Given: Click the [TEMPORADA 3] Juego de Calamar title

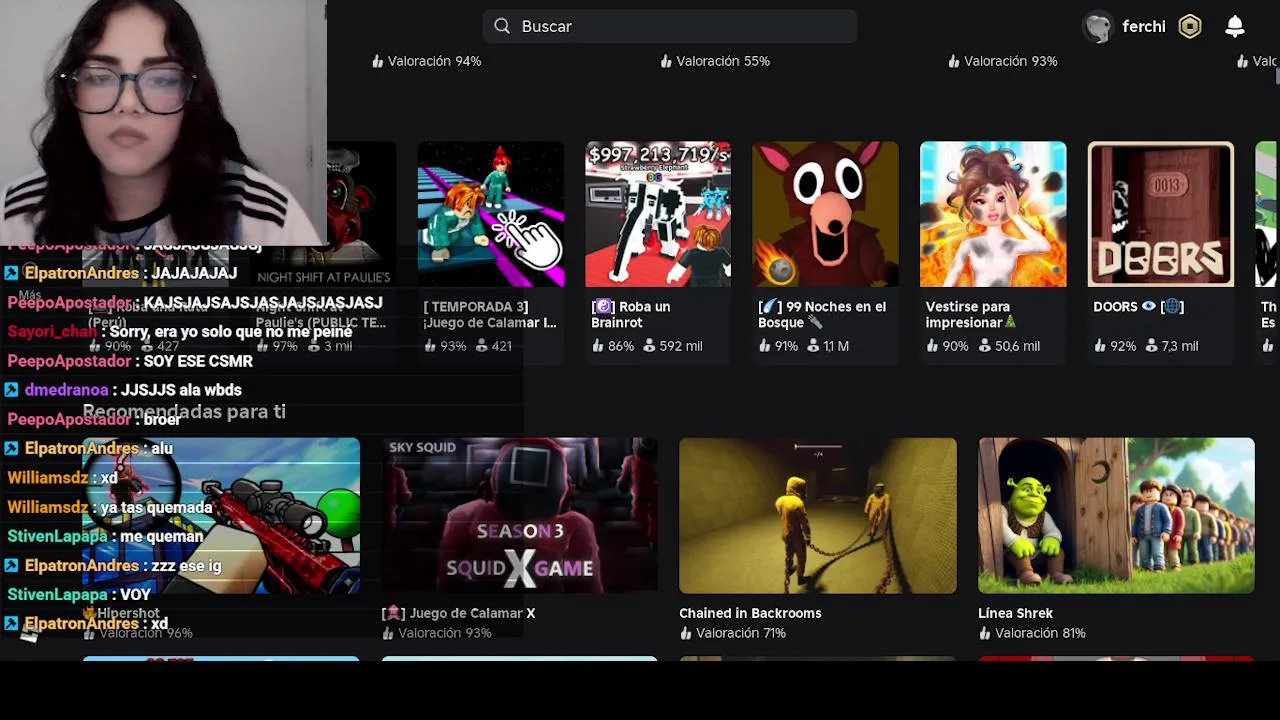Looking at the screenshot, I should [x=489, y=315].
